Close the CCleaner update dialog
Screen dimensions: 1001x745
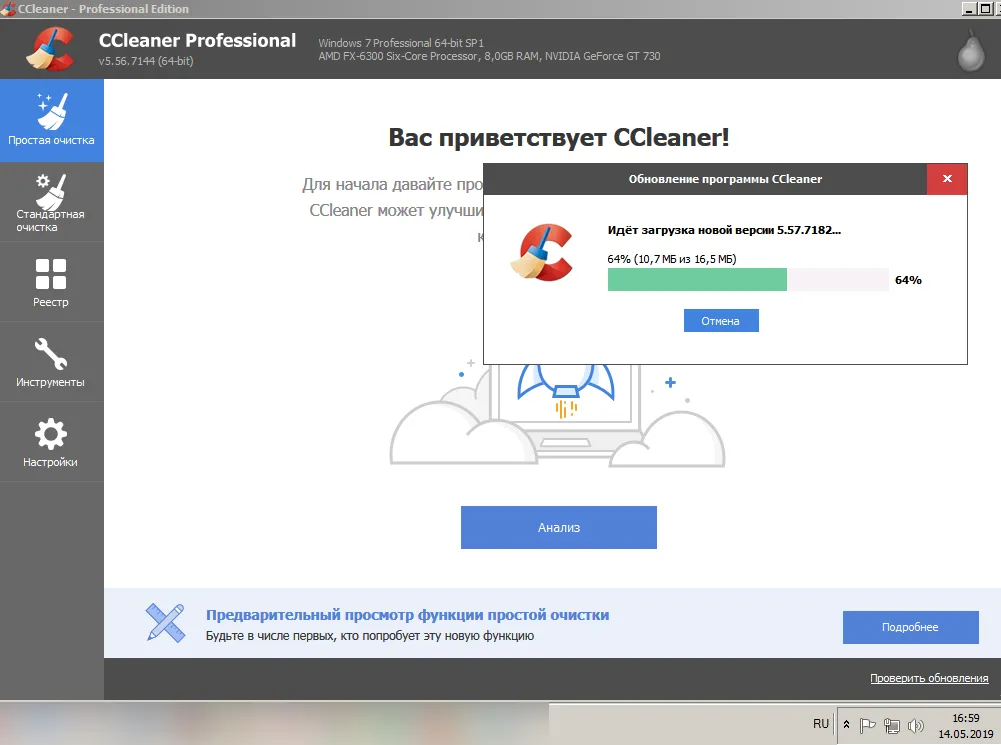947,179
